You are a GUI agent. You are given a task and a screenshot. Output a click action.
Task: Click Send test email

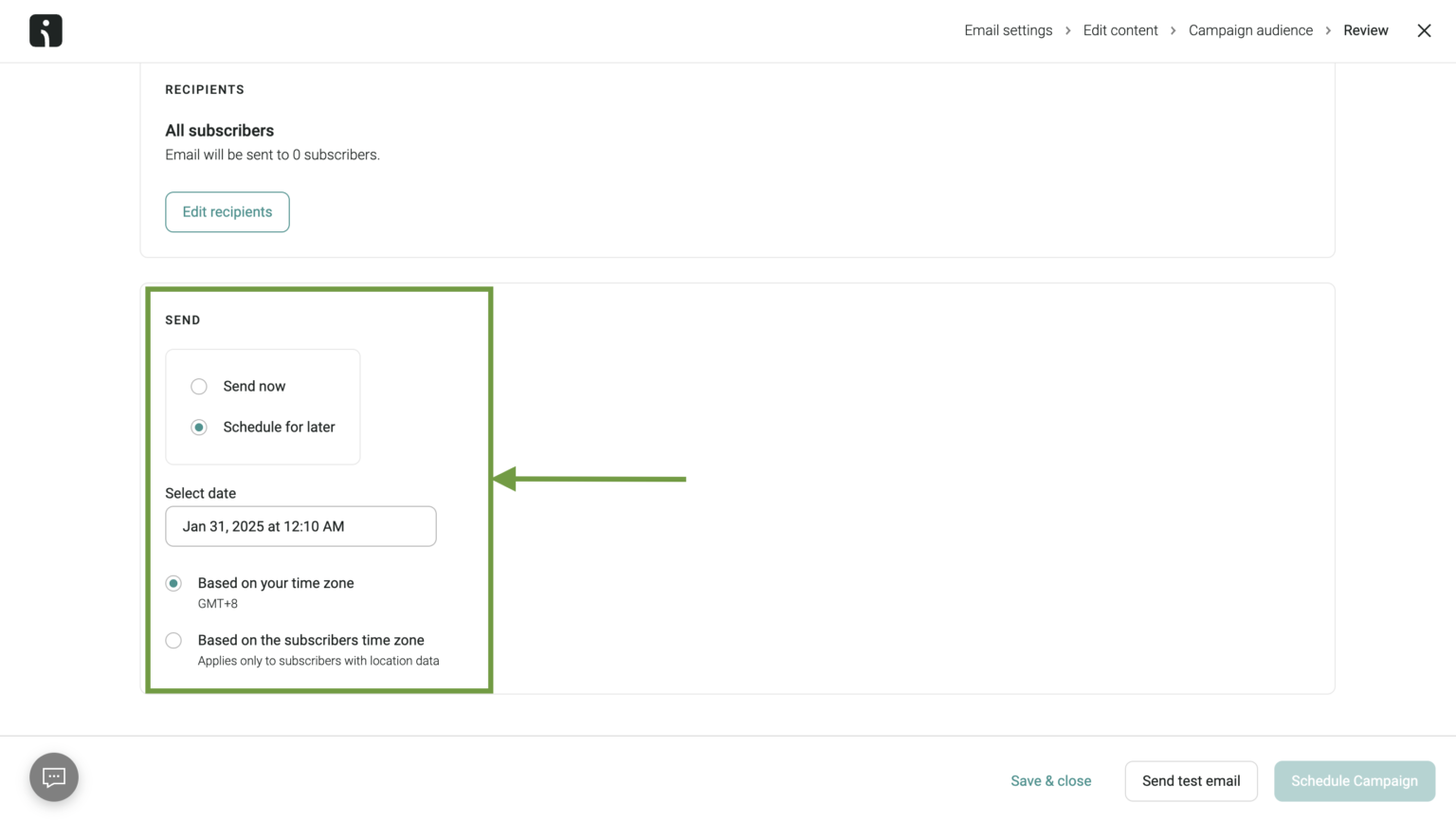pos(1191,780)
